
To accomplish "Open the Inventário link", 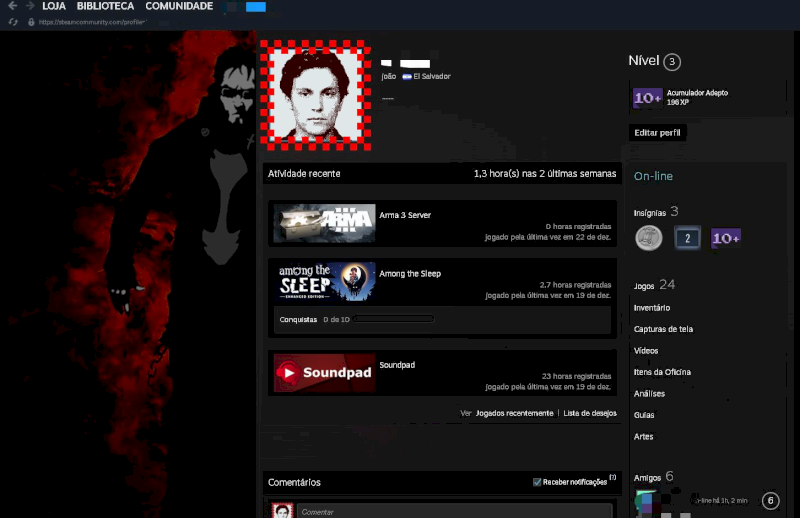I will point(652,308).
